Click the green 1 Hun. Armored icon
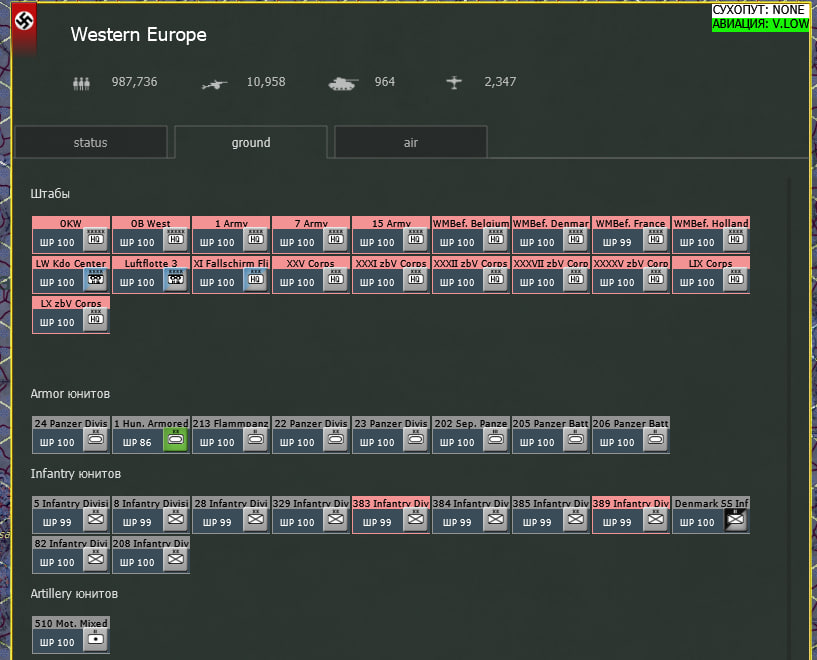 [176, 439]
